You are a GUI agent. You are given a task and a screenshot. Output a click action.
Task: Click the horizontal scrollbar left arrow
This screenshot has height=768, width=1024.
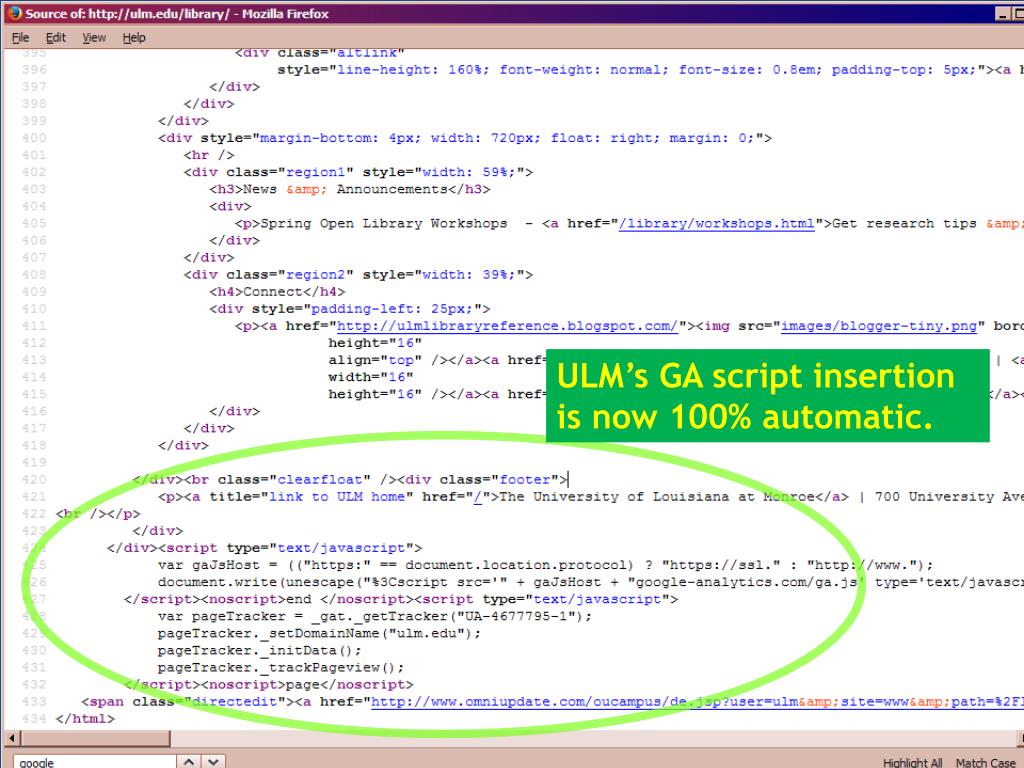[x=11, y=739]
